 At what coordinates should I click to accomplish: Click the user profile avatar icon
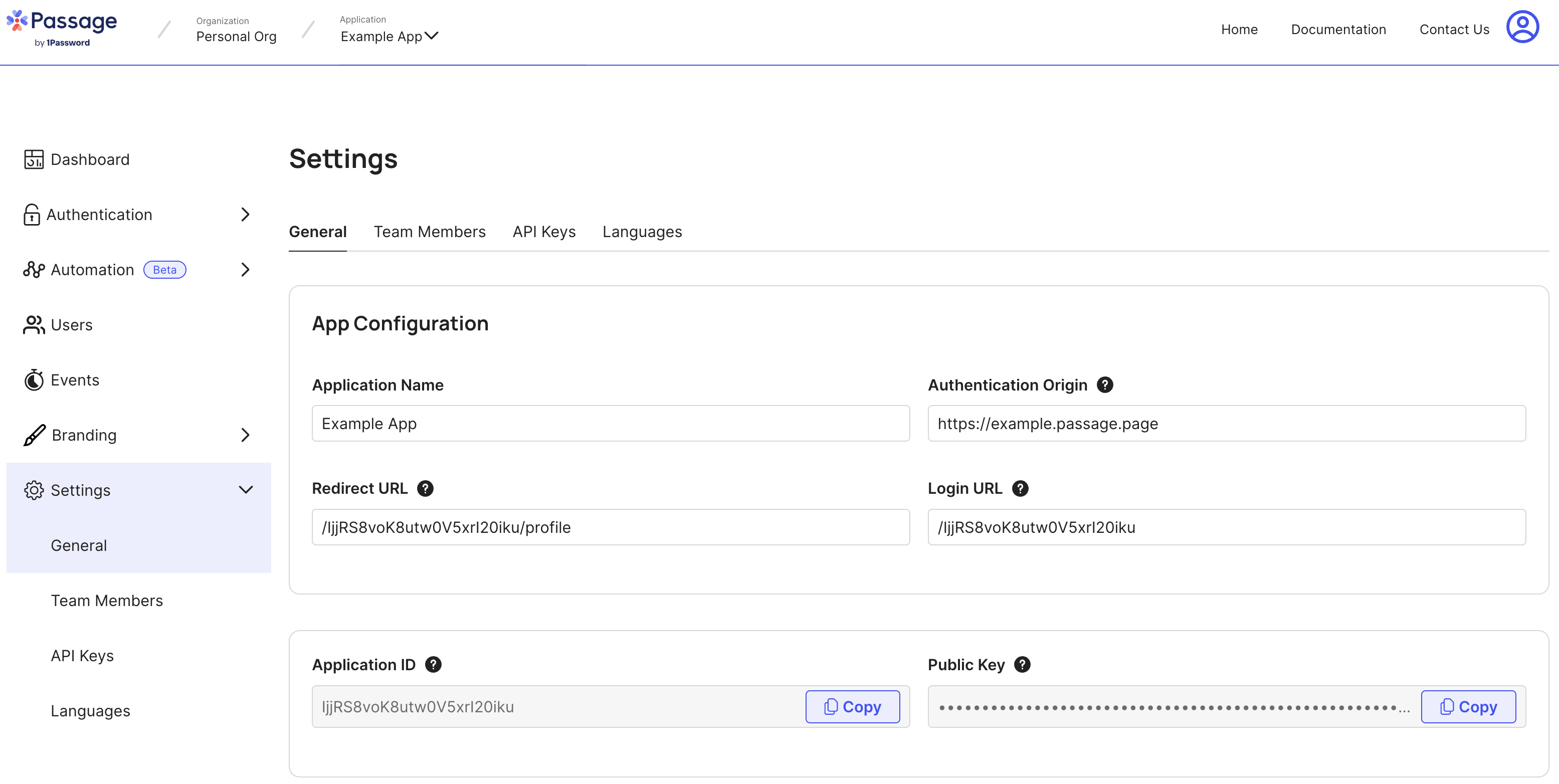pyautogui.click(x=1522, y=28)
